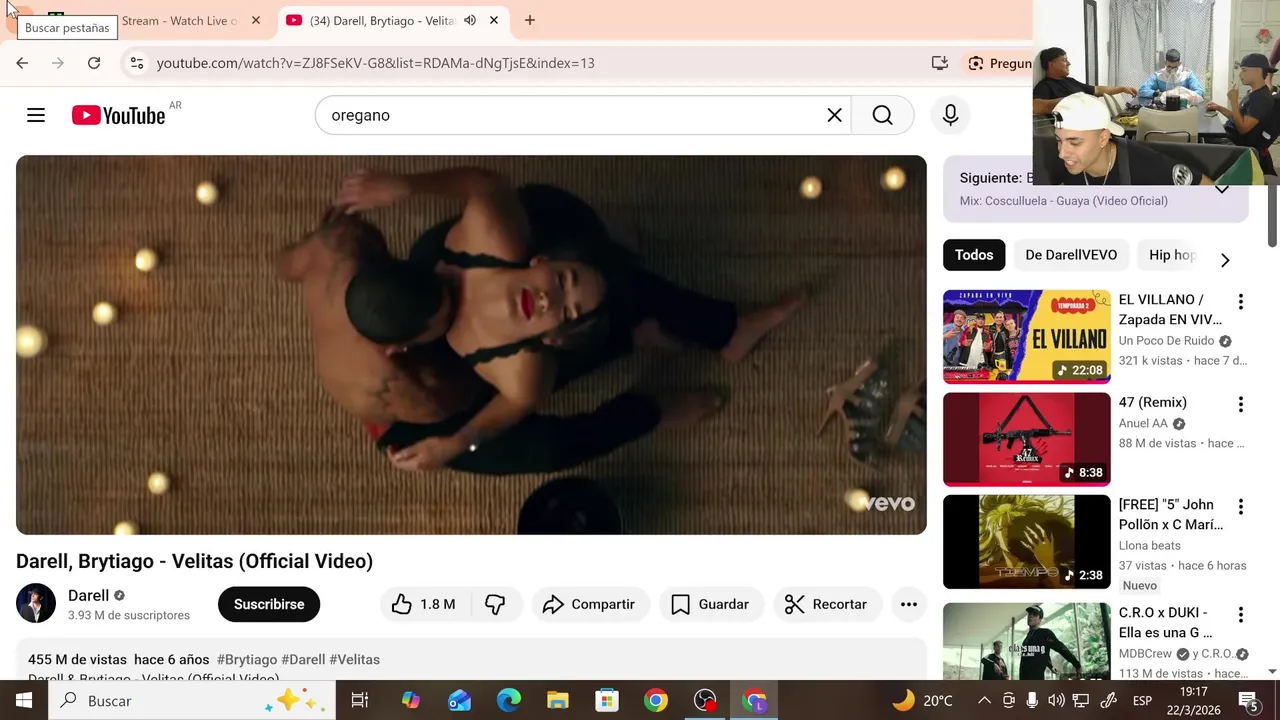Viewport: 1280px width, 720px height.
Task: Open File Explorer from taskbar
Action: 557,701
